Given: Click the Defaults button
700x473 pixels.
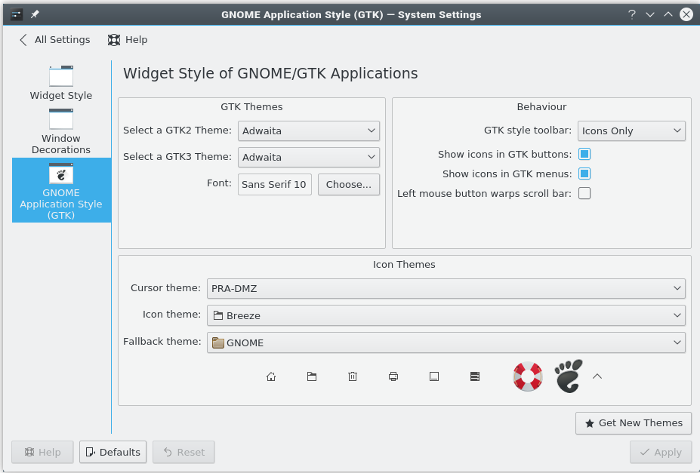Looking at the screenshot, I should pyautogui.click(x=113, y=452).
